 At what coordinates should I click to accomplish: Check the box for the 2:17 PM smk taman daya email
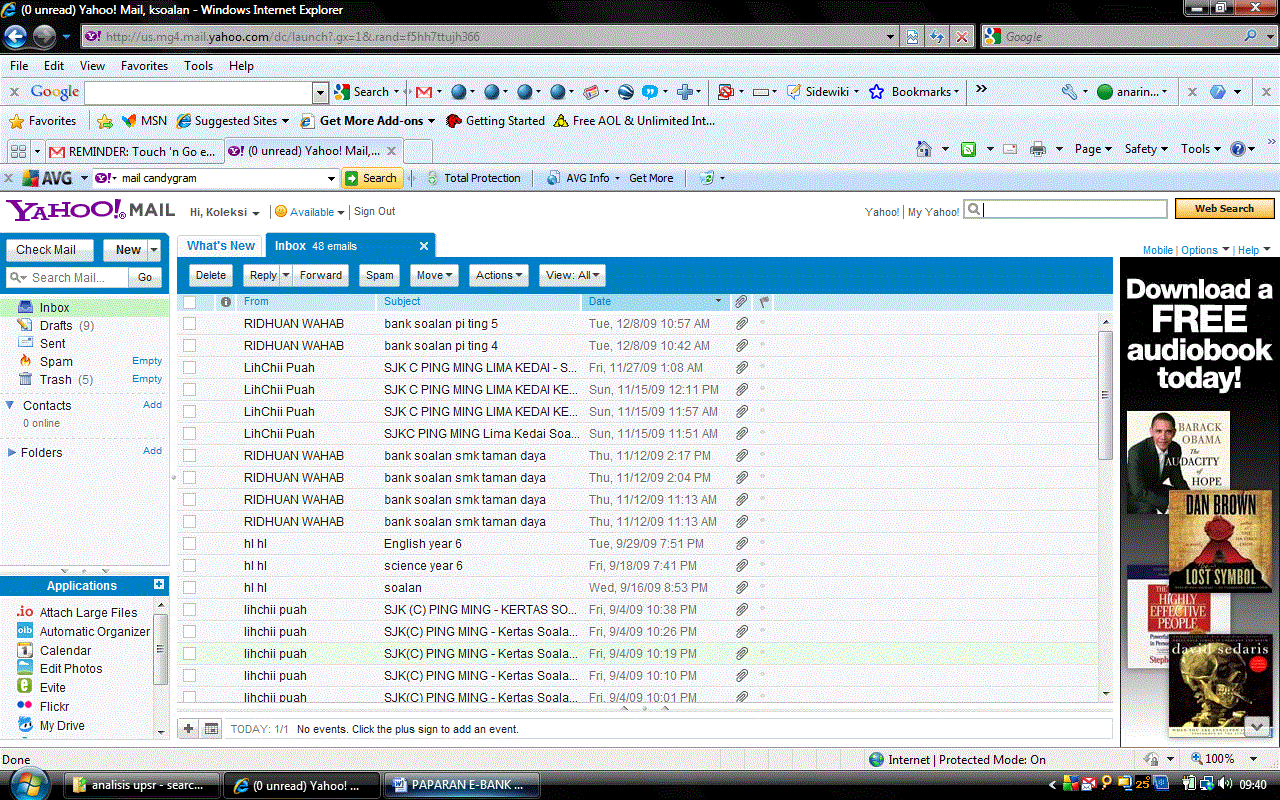(x=189, y=456)
